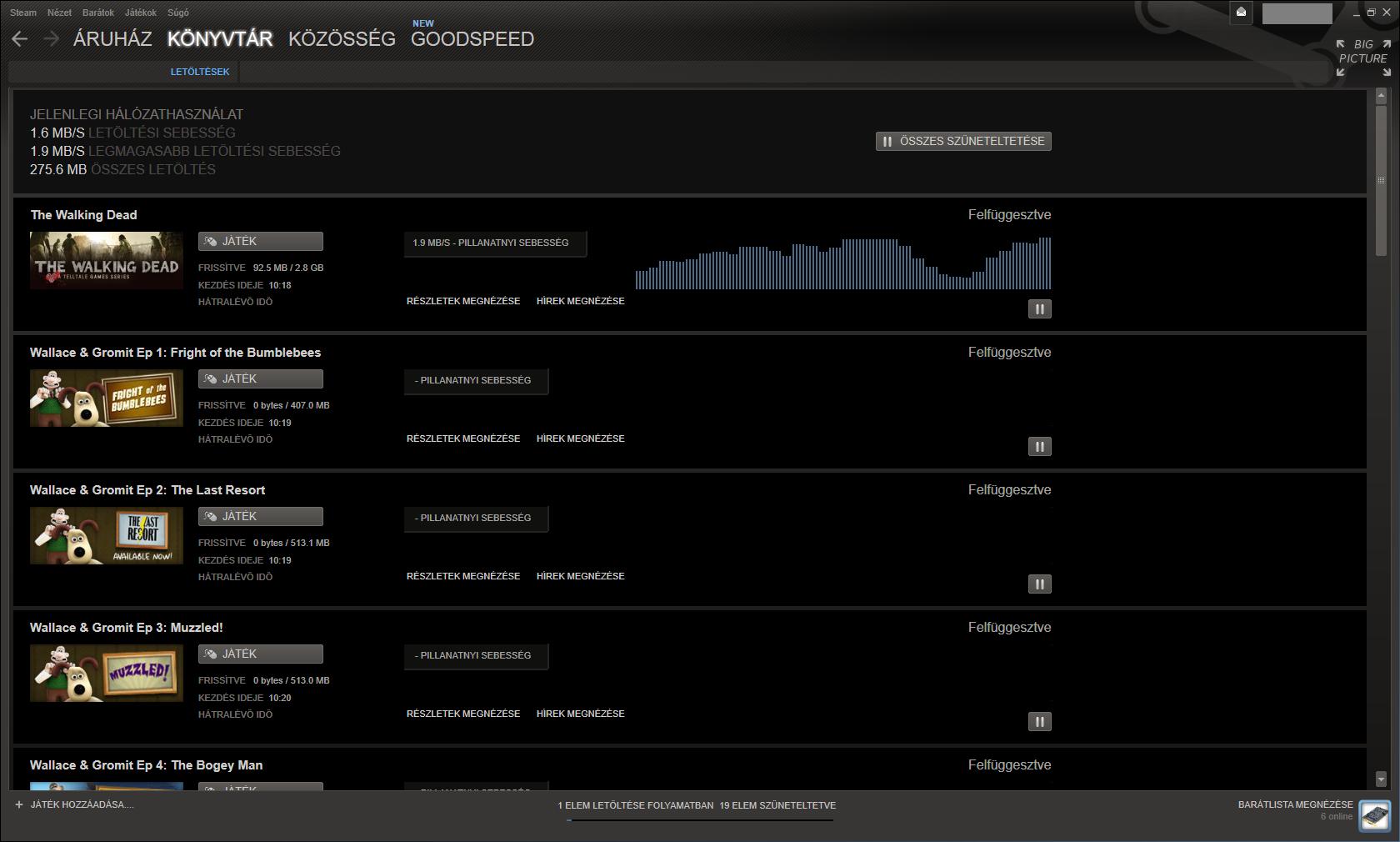The image size is (1400, 842).
Task: Click the friends list avatar icon
Action: tap(1375, 815)
